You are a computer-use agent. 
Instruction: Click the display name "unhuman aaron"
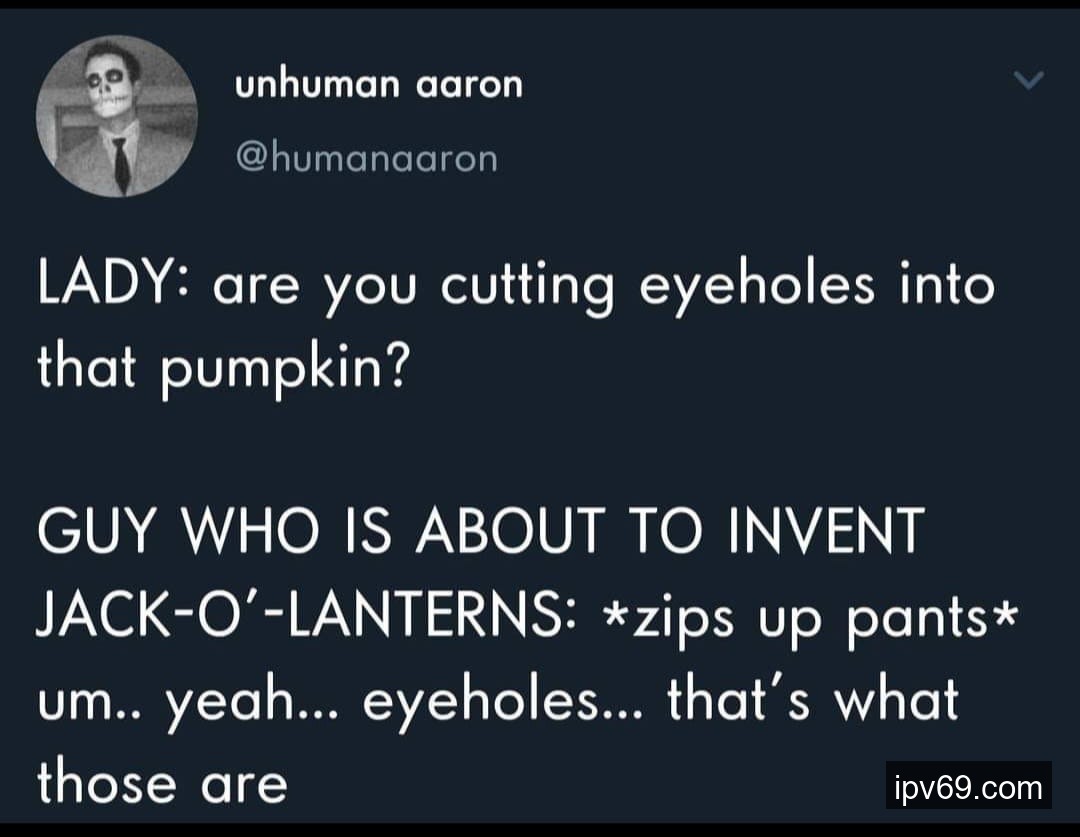click(379, 85)
